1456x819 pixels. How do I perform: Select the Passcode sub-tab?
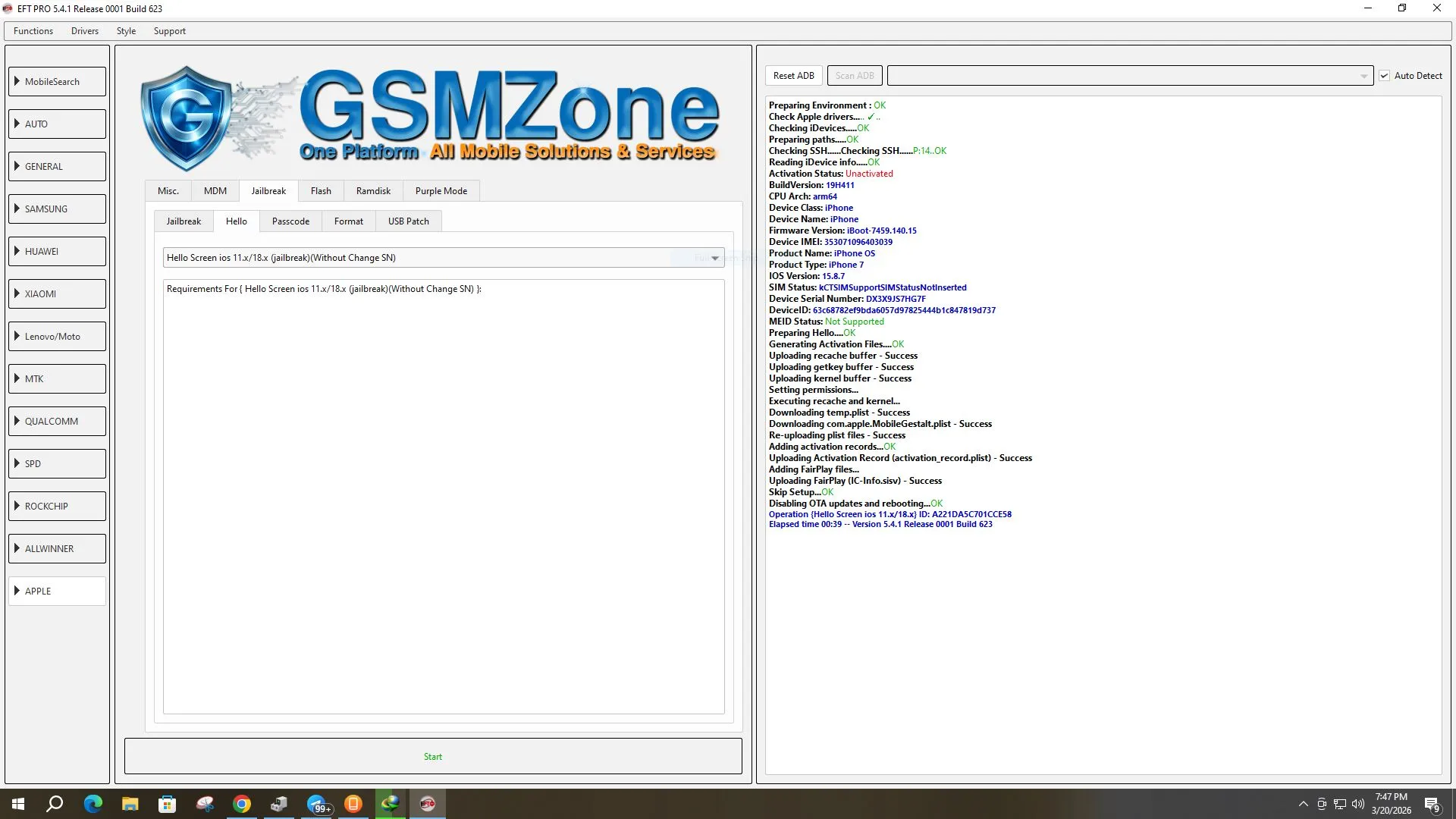290,221
